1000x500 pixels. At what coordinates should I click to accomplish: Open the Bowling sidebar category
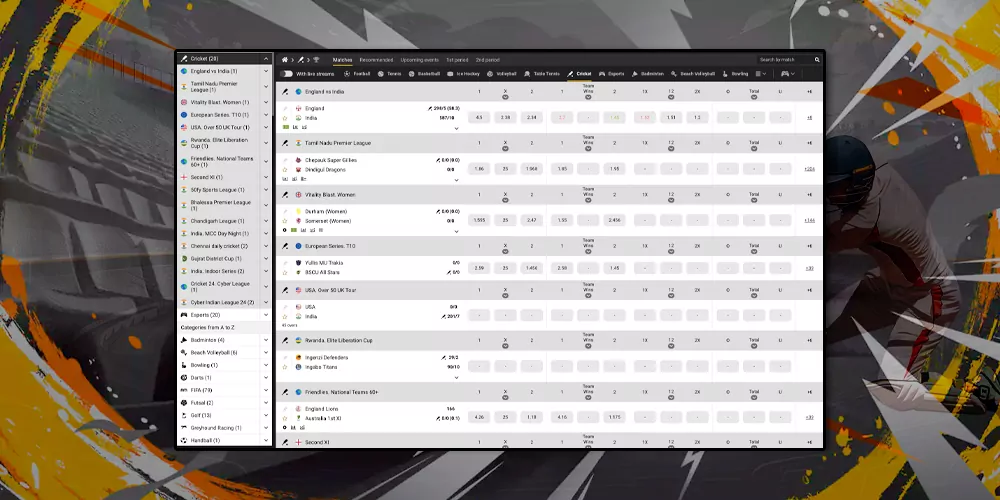(x=224, y=365)
